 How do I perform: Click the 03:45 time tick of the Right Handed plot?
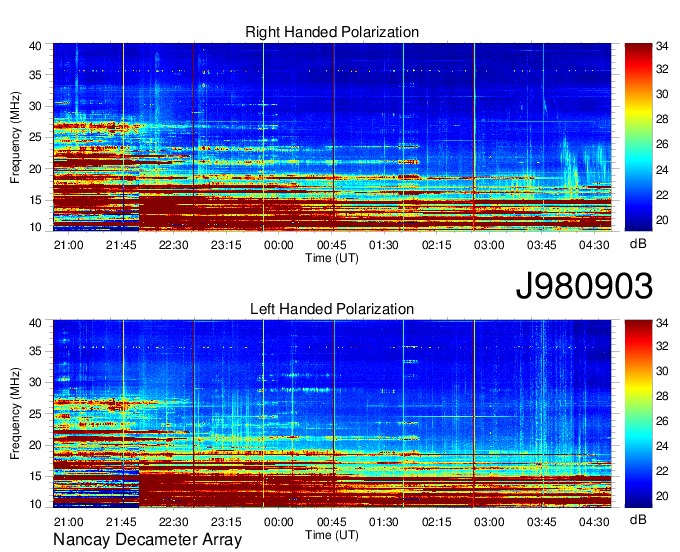[542, 245]
